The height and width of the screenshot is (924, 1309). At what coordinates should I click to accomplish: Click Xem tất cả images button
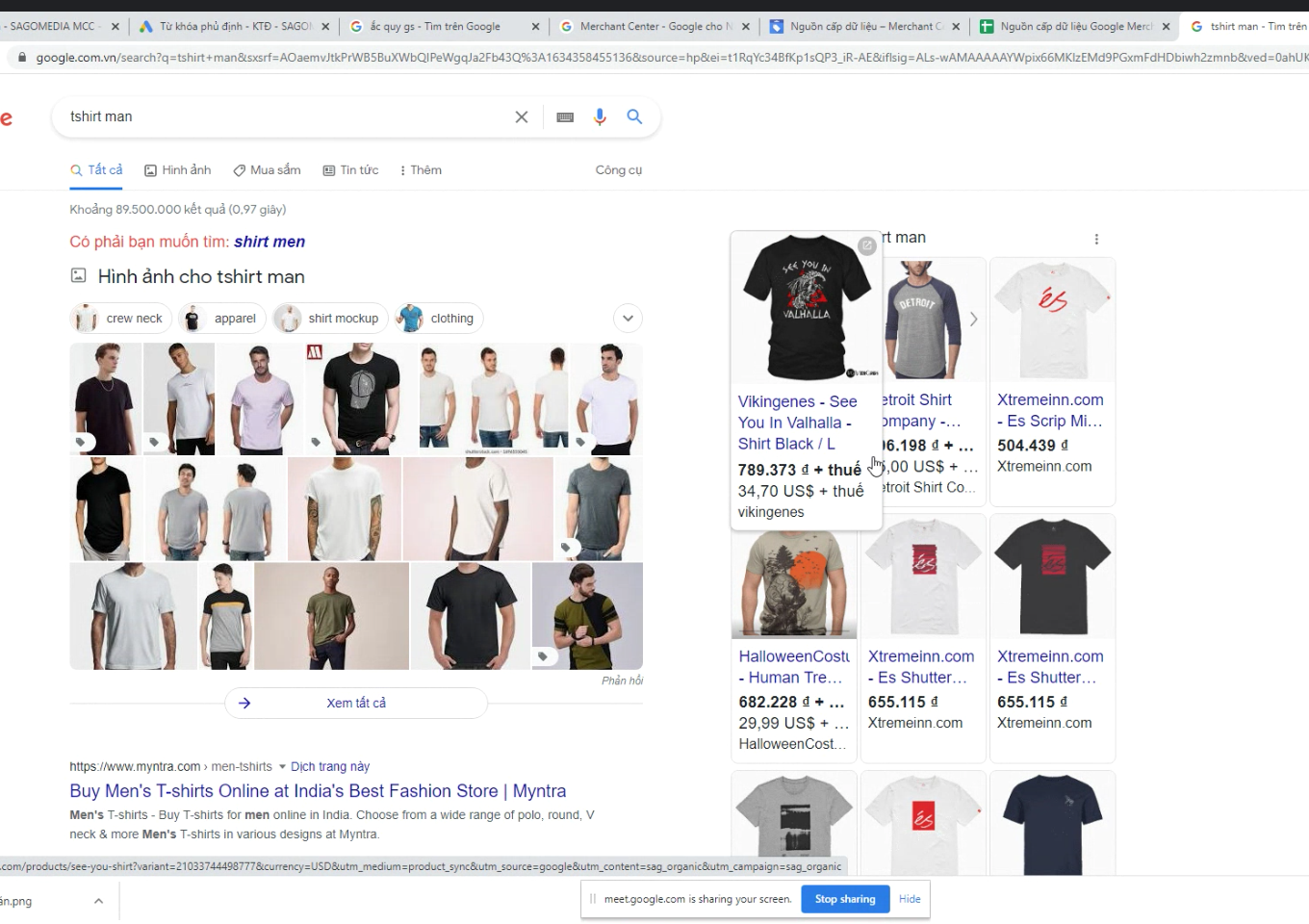coord(356,703)
